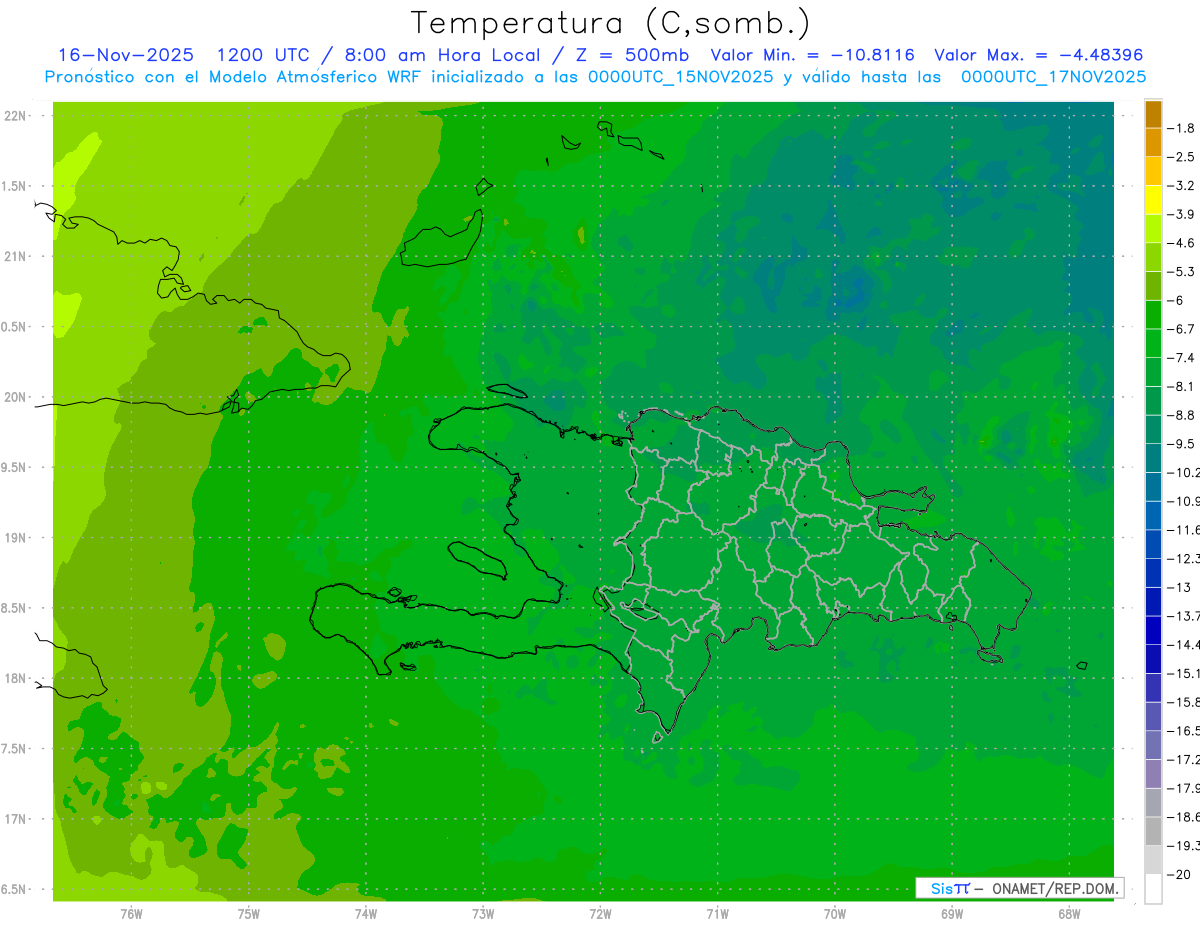Click the '-13' colorbar label
Image resolution: width=1200 pixels, height=927 pixels.
(1178, 587)
